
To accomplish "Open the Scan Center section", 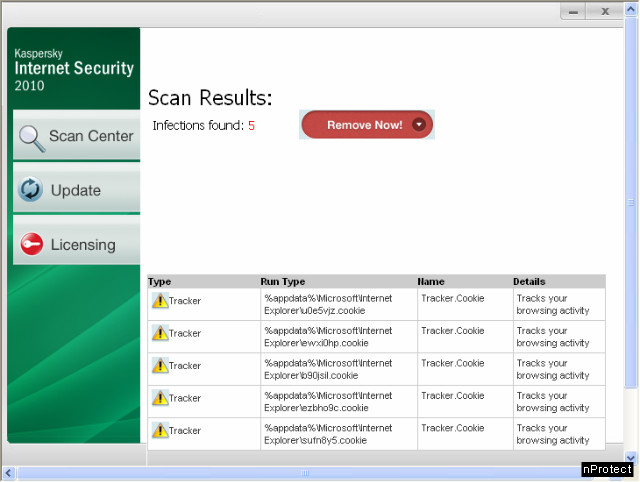I will coord(77,135).
